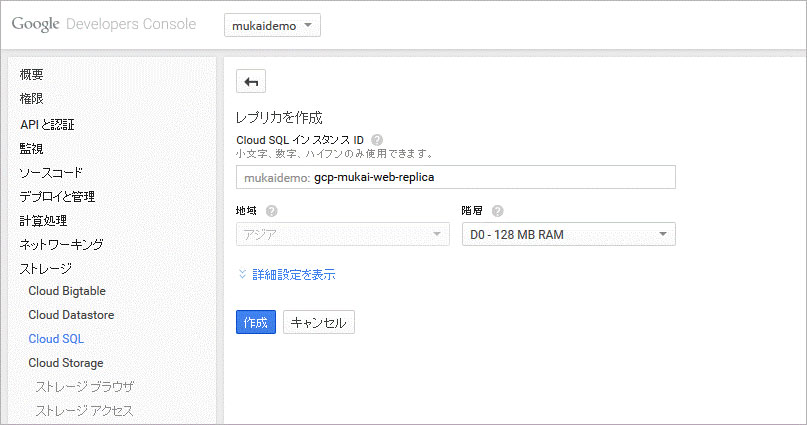Viewport: 807px width, 425px height.
Task: Click the 作成 button
Action: coord(256,322)
